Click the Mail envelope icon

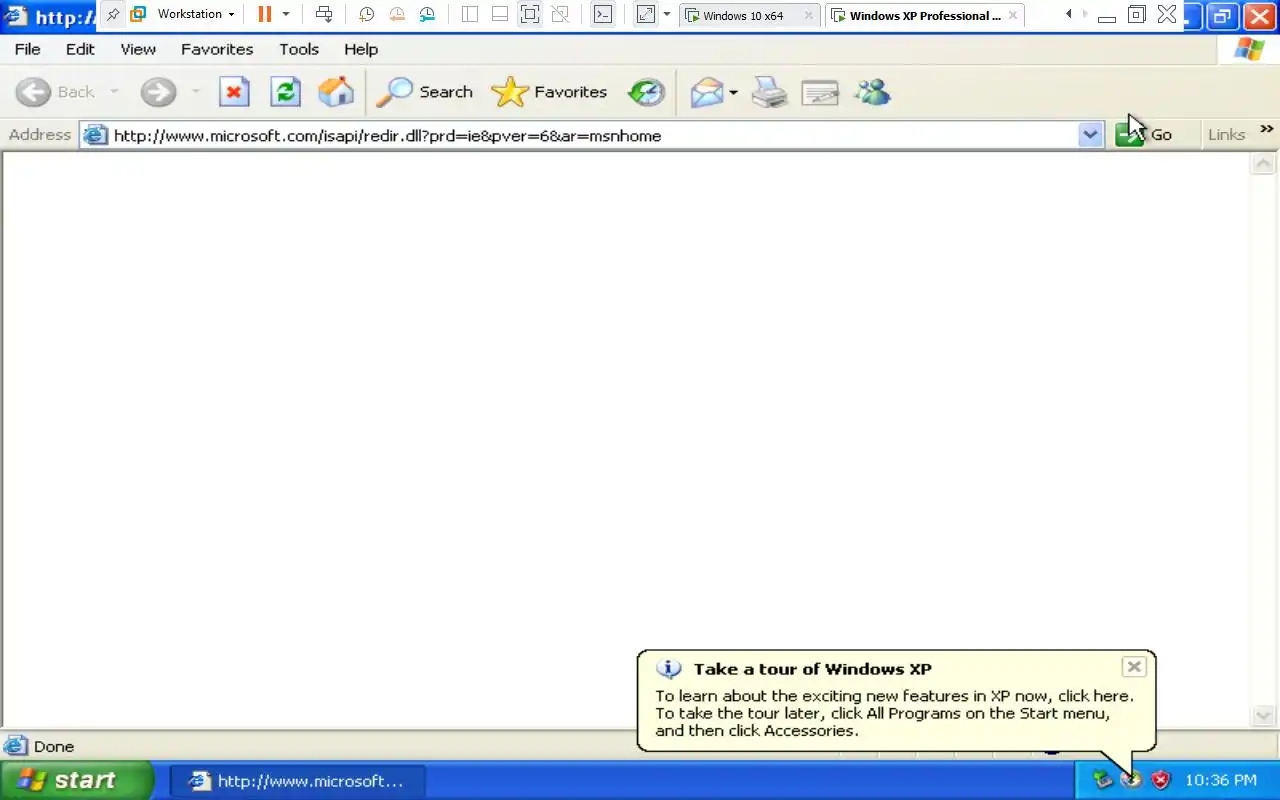point(707,92)
